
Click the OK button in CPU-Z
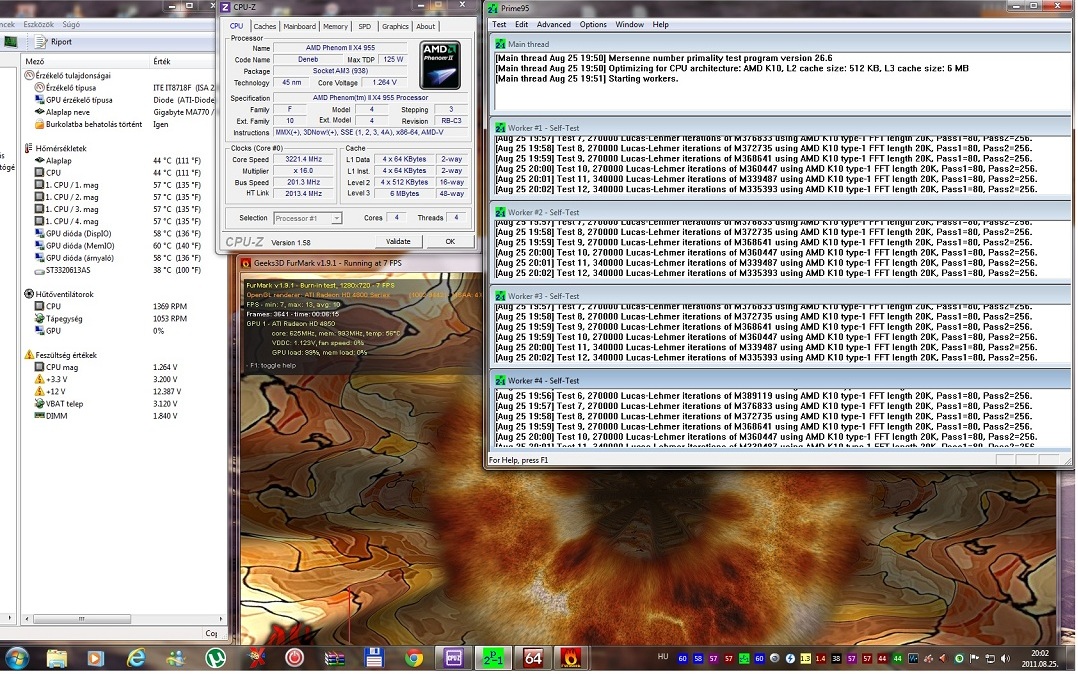pos(450,241)
